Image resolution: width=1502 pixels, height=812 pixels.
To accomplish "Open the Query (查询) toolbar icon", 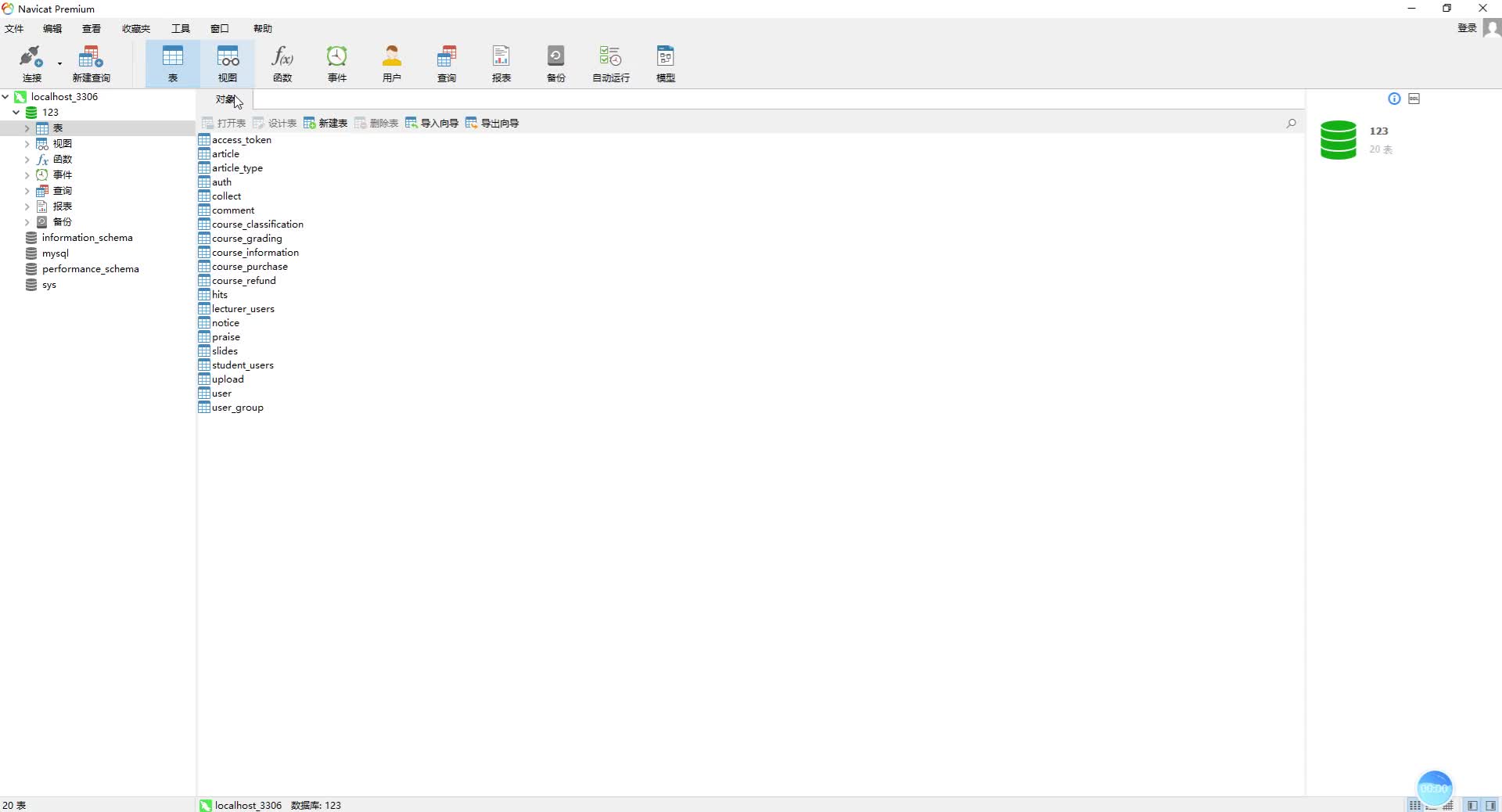I will click(x=447, y=63).
